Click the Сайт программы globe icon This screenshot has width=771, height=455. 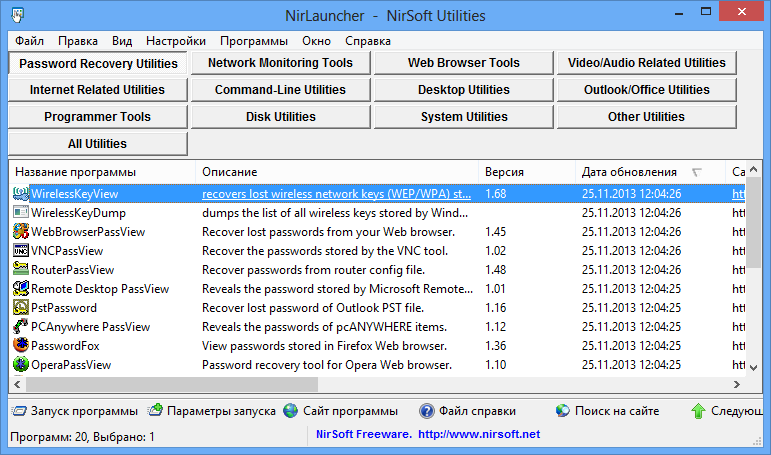click(x=291, y=411)
